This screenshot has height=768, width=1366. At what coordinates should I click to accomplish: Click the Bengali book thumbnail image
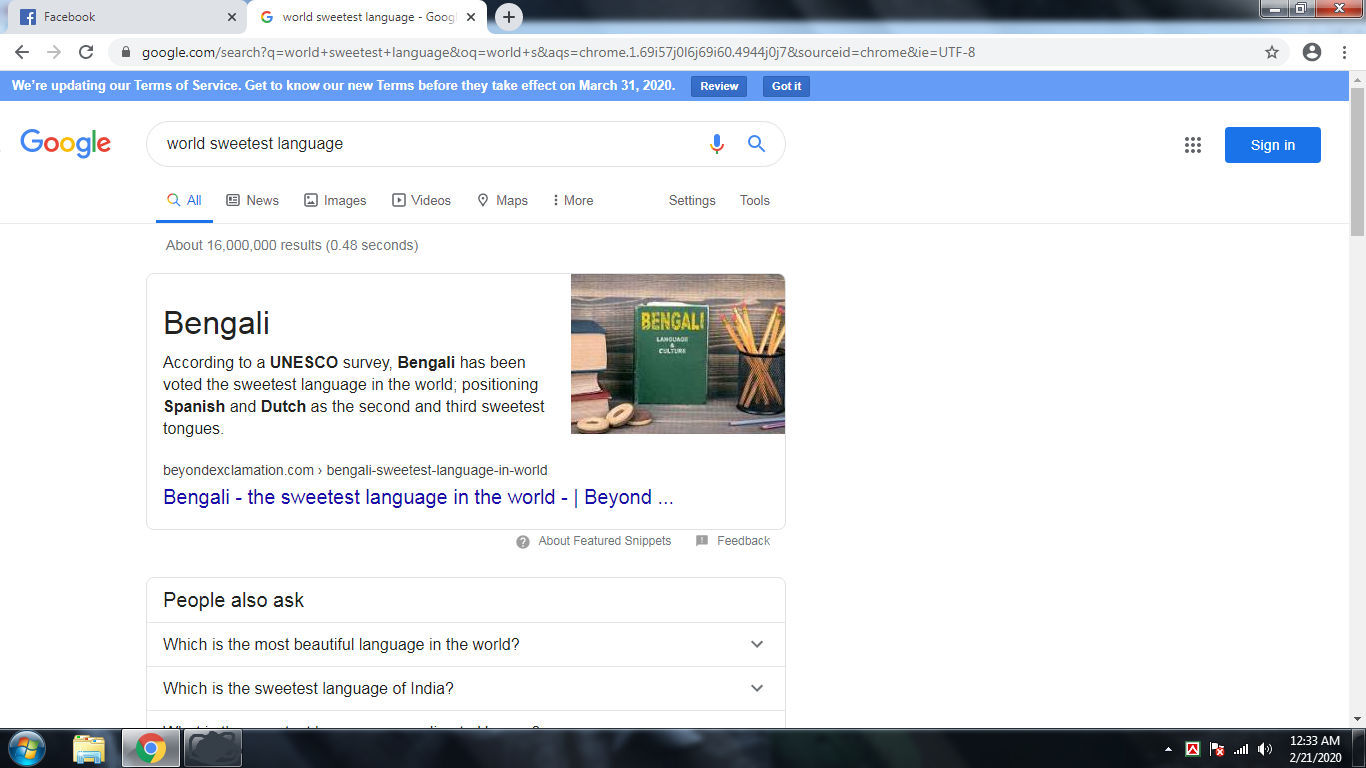tap(678, 354)
